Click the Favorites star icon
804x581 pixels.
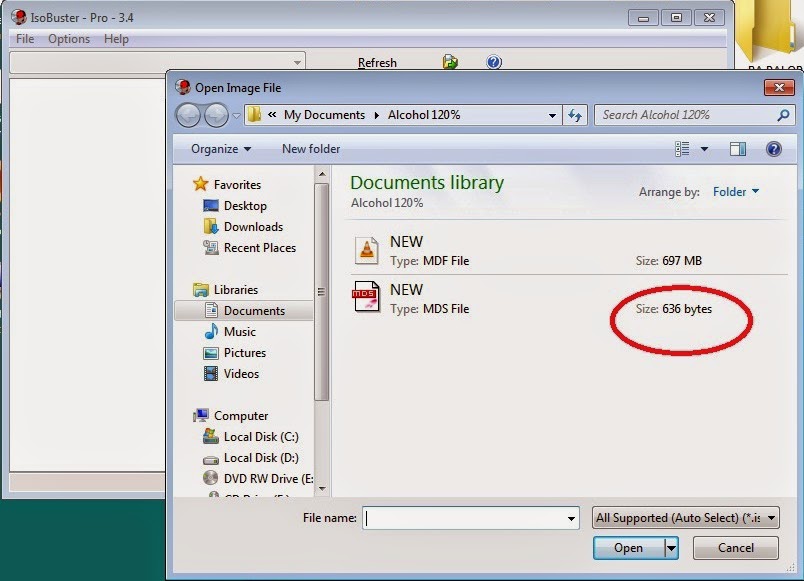tap(200, 184)
